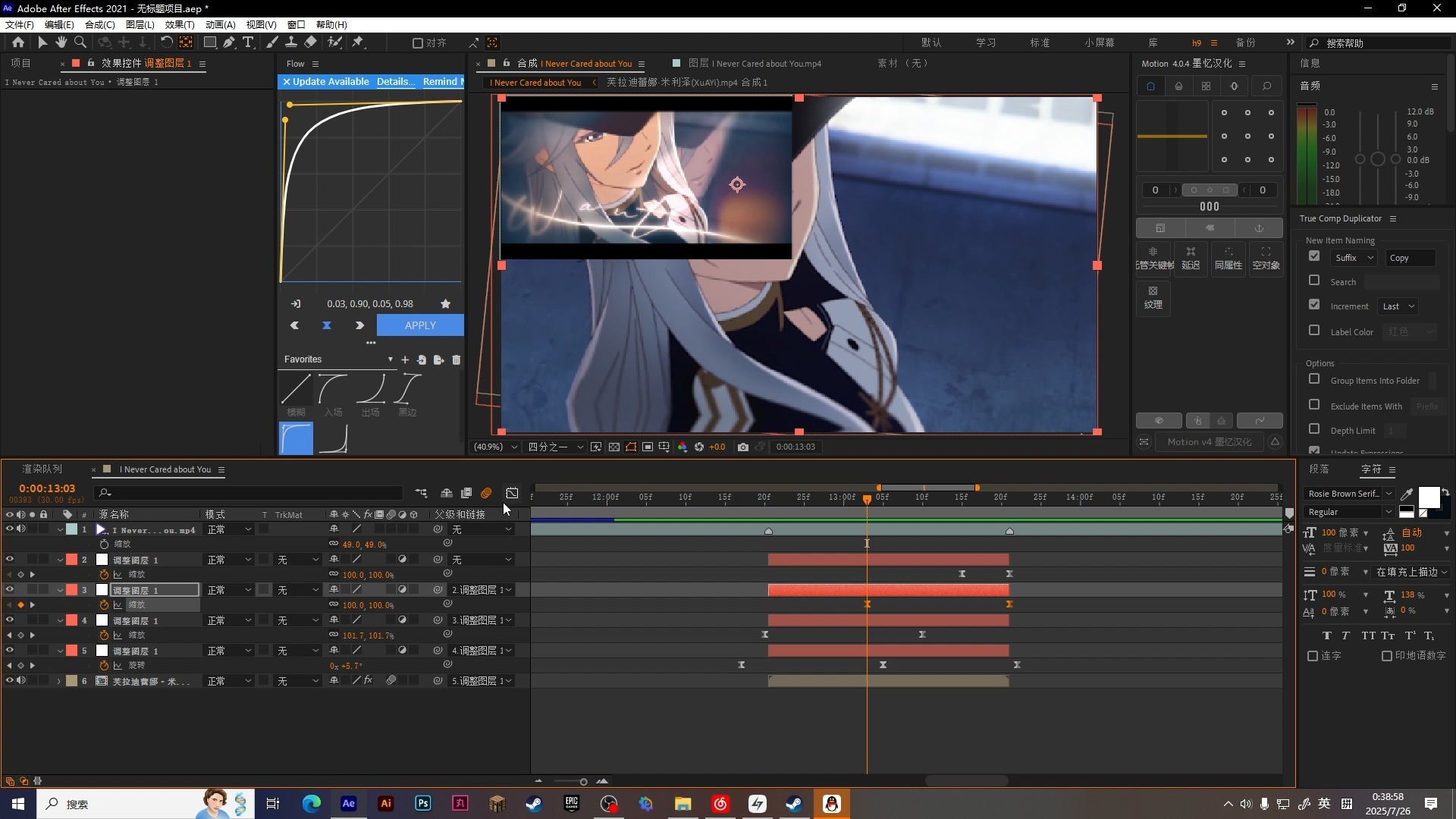Delete Flow favorite with trash icon
Screen dimensions: 1456x819
pos(457,359)
